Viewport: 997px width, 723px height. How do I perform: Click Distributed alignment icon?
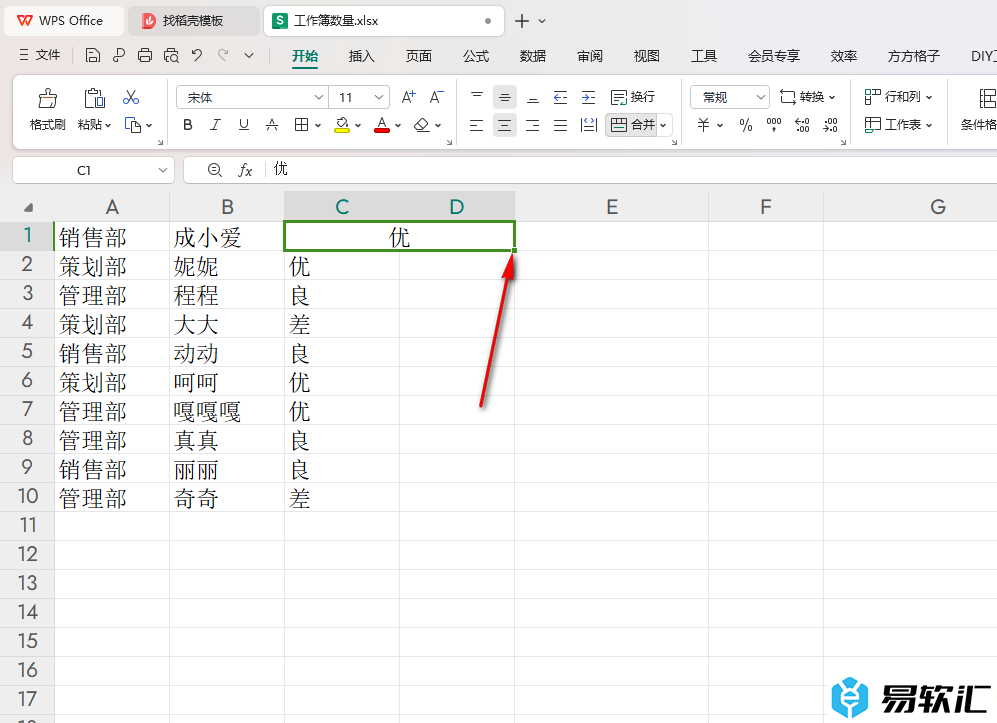tap(589, 125)
